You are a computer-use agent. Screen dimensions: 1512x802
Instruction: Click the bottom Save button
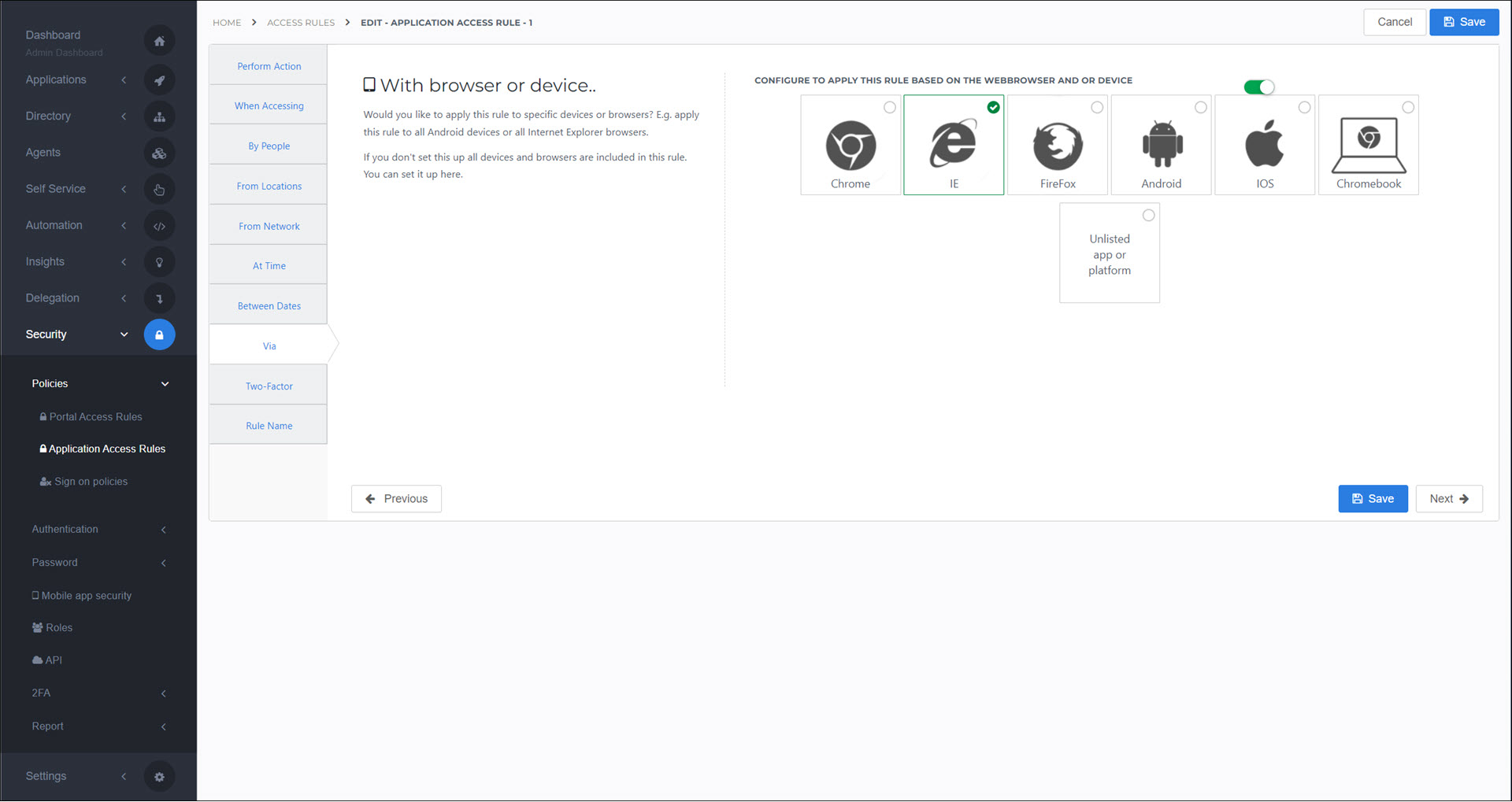1373,499
